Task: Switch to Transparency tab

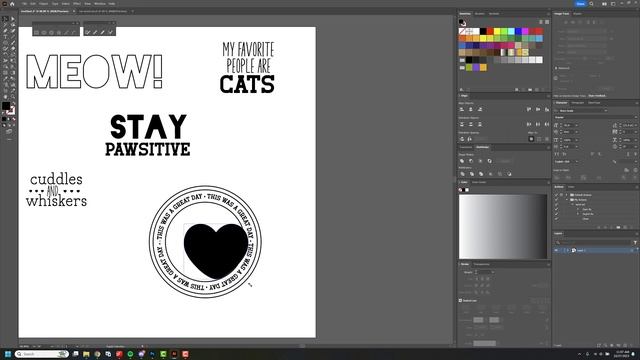Action: tap(482, 264)
